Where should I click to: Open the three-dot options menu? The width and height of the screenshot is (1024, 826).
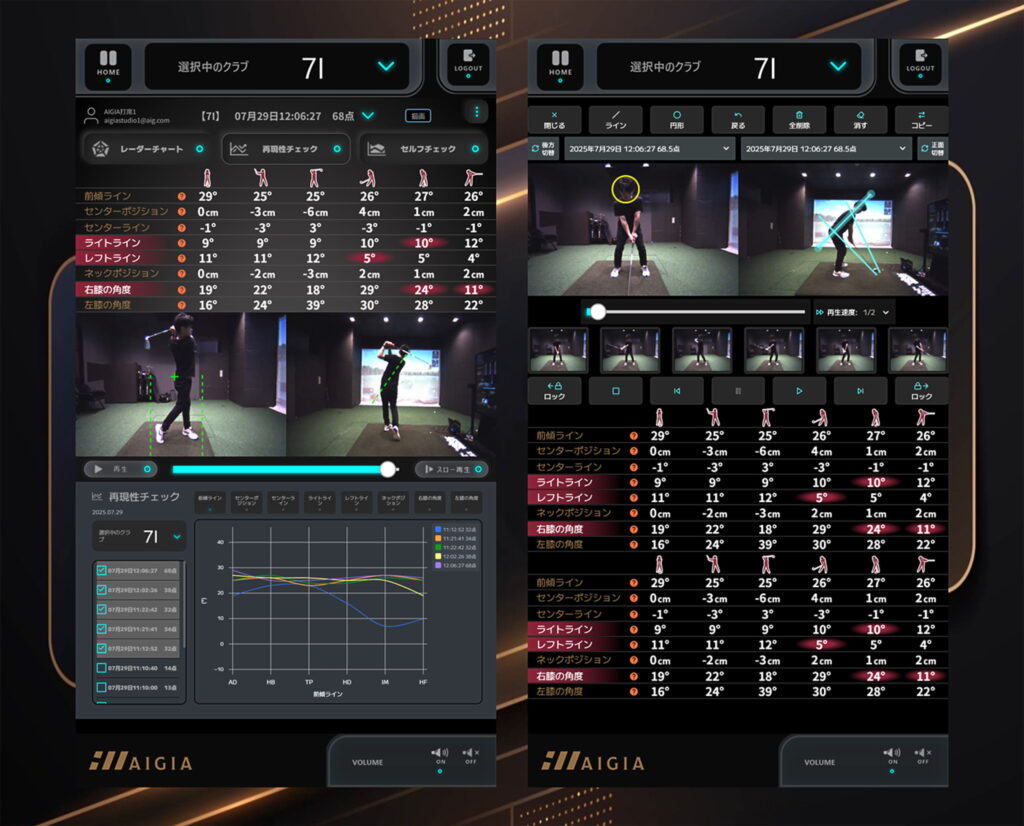[x=476, y=113]
